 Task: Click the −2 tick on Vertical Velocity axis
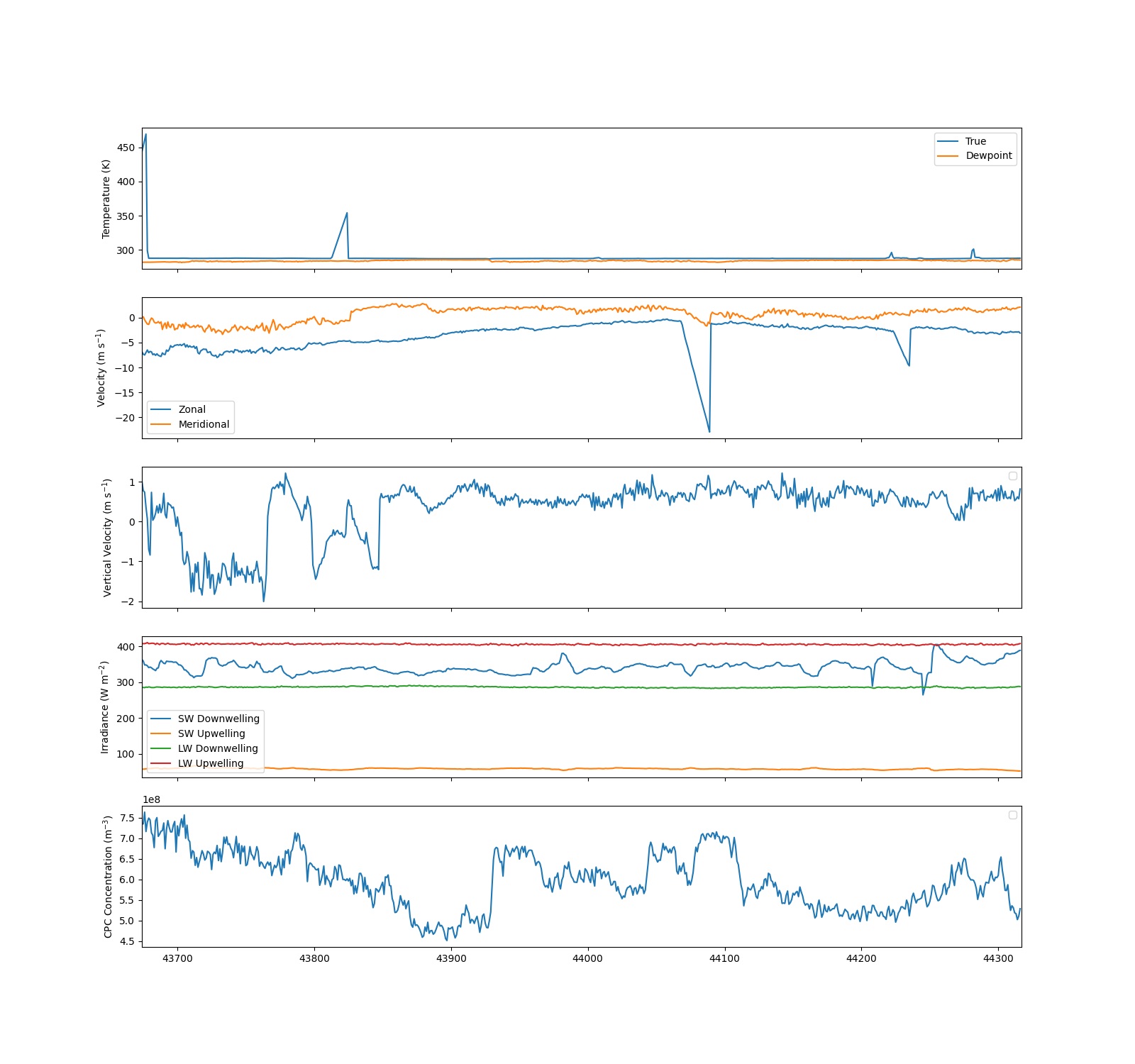(x=128, y=602)
